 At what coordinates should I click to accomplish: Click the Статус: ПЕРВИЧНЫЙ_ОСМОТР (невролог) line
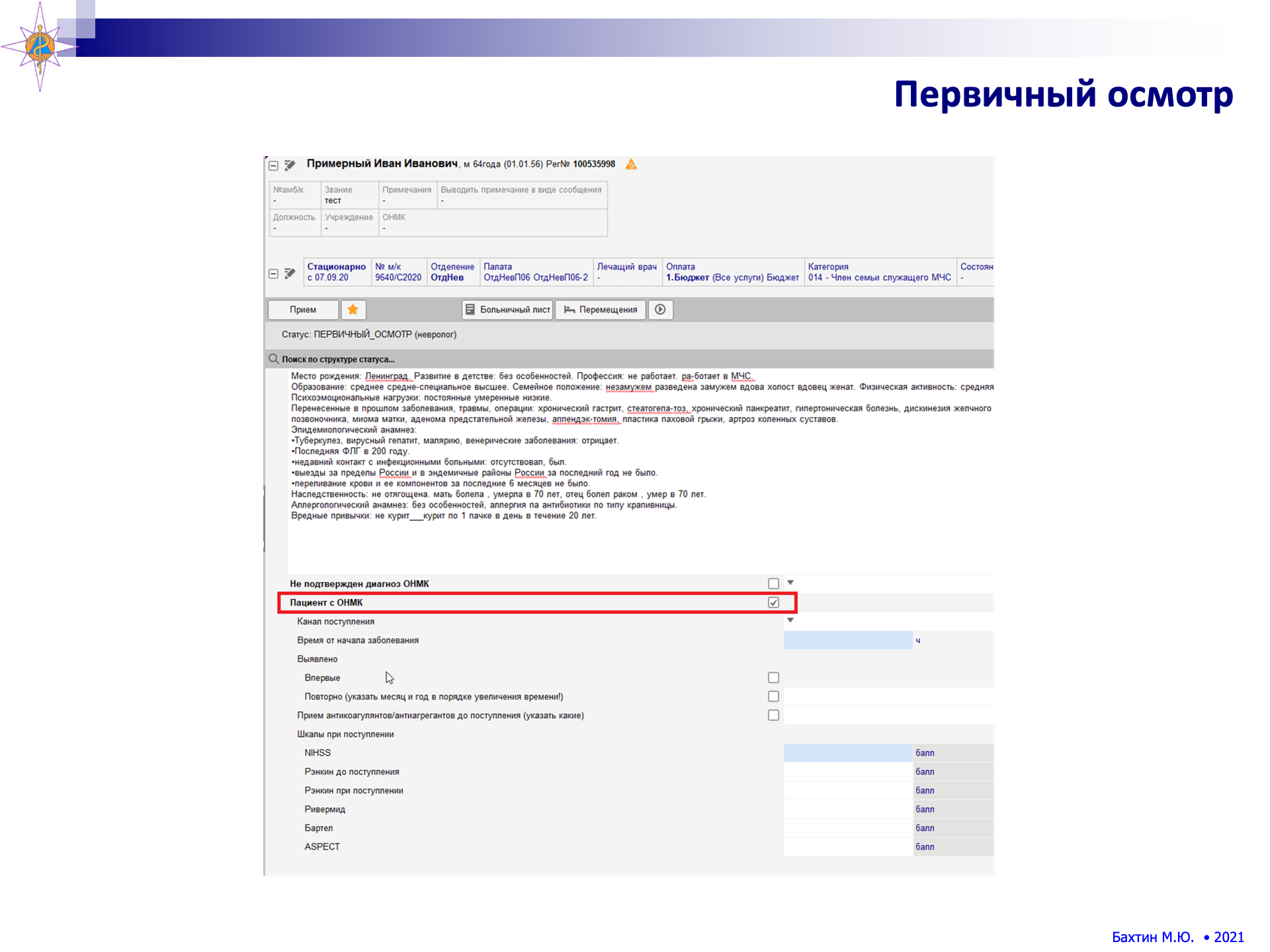[x=369, y=335]
